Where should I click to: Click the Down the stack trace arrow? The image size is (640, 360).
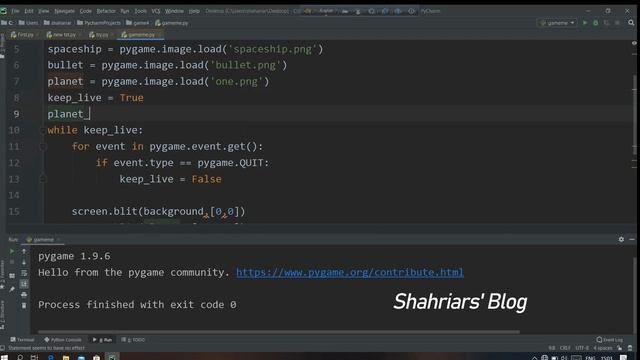pos(24,262)
